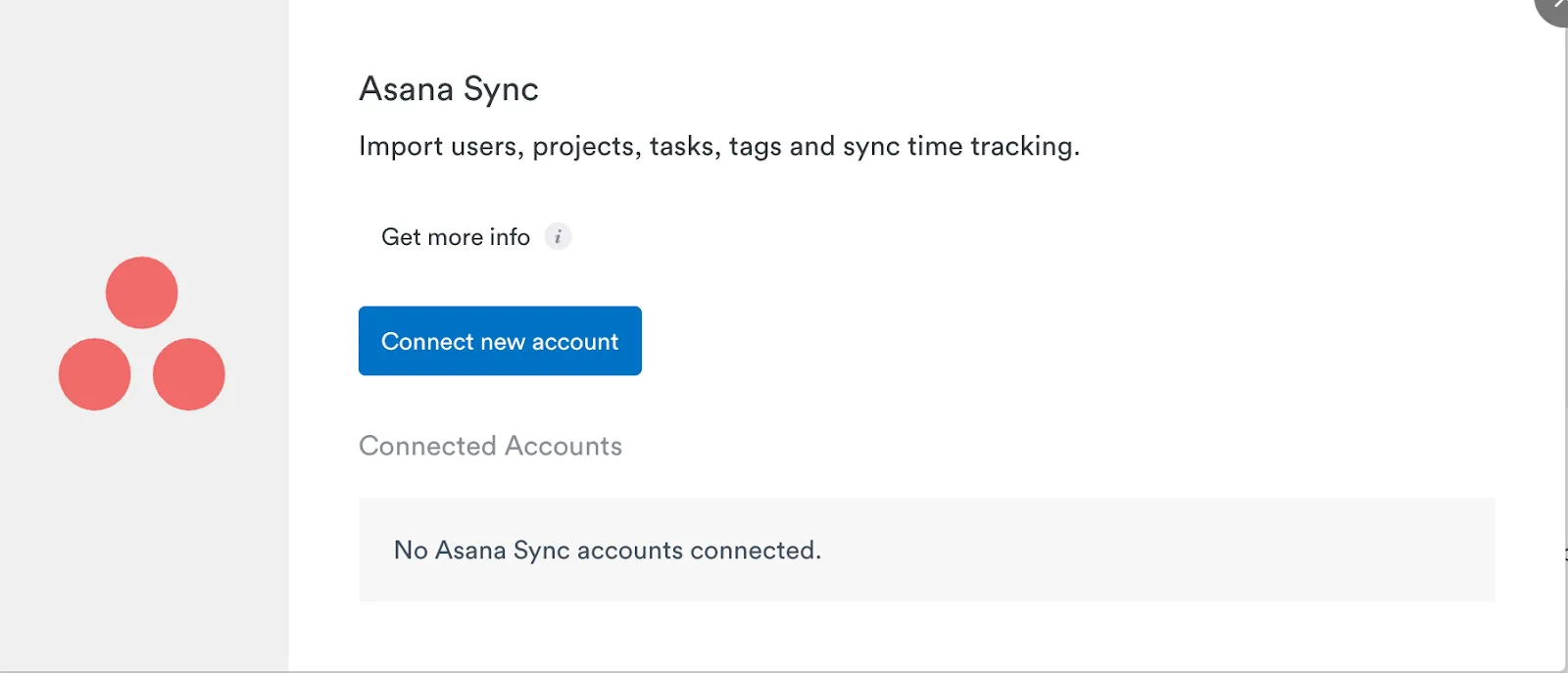Click the info icon beside Get more info
The width and height of the screenshot is (1568, 673).
(x=558, y=237)
